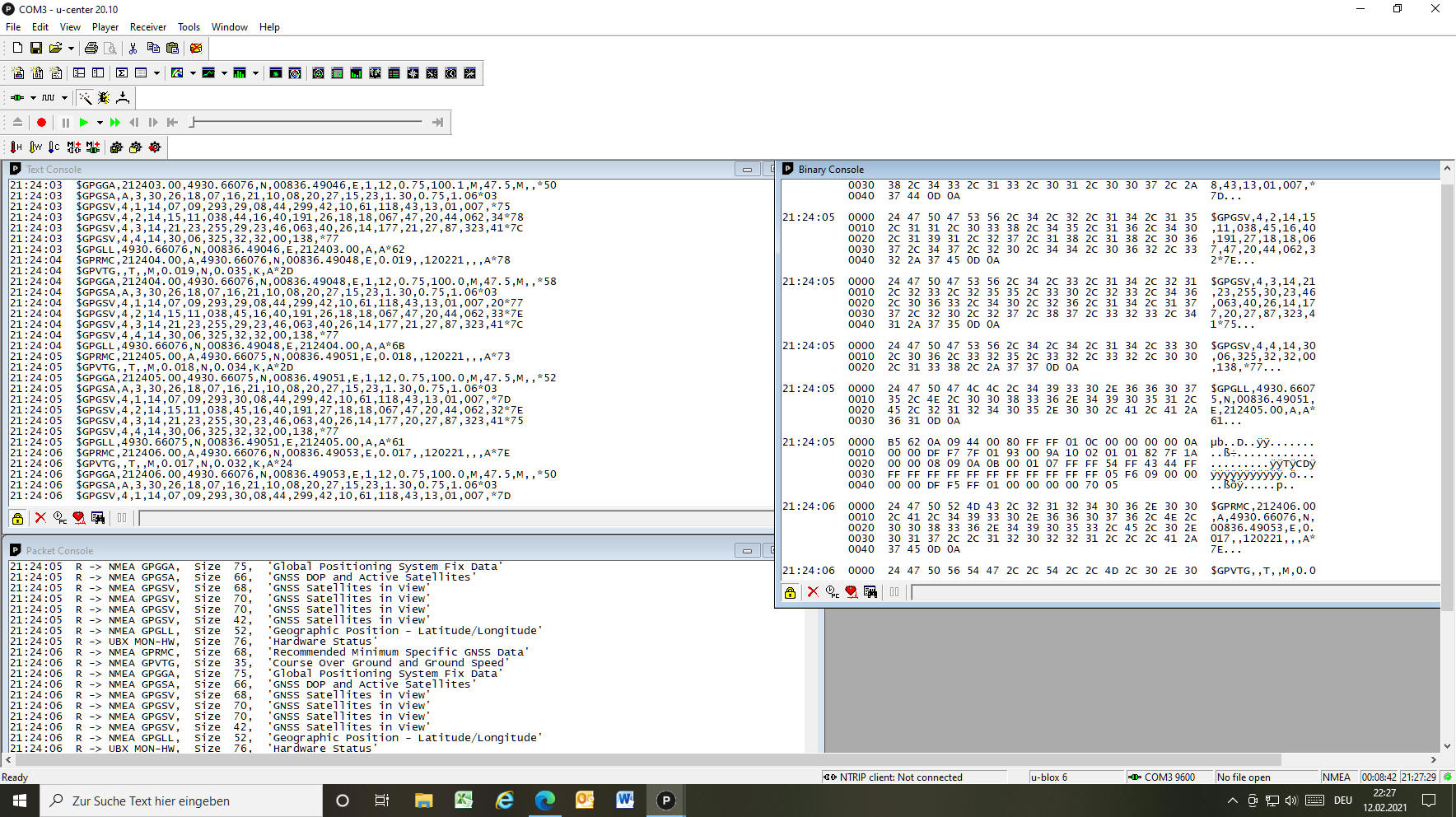The width and height of the screenshot is (1456, 817).
Task: Expand the Map View dropdown arrow
Action: coord(193,73)
